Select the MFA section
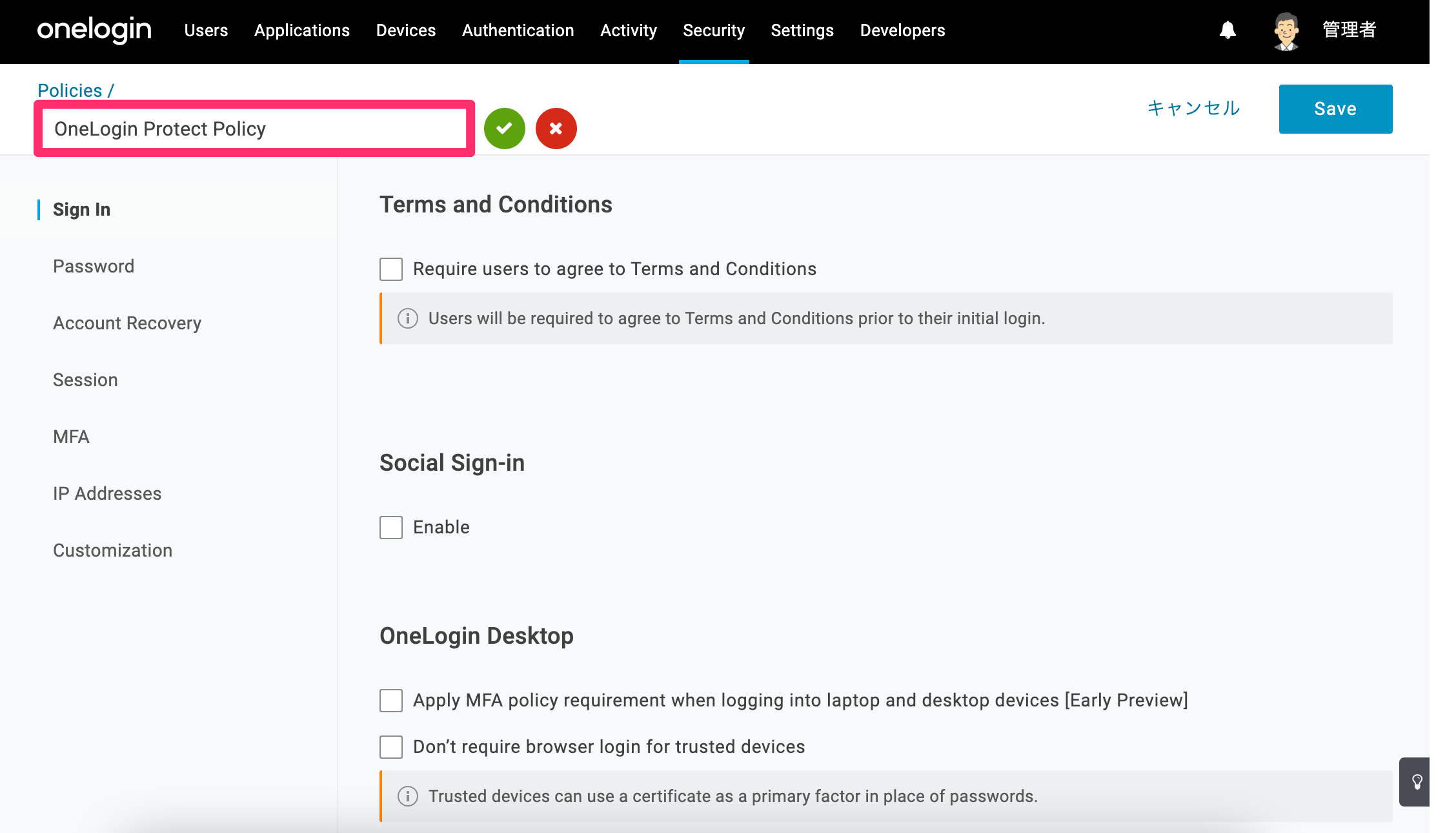Image resolution: width=1456 pixels, height=833 pixels. point(71,437)
